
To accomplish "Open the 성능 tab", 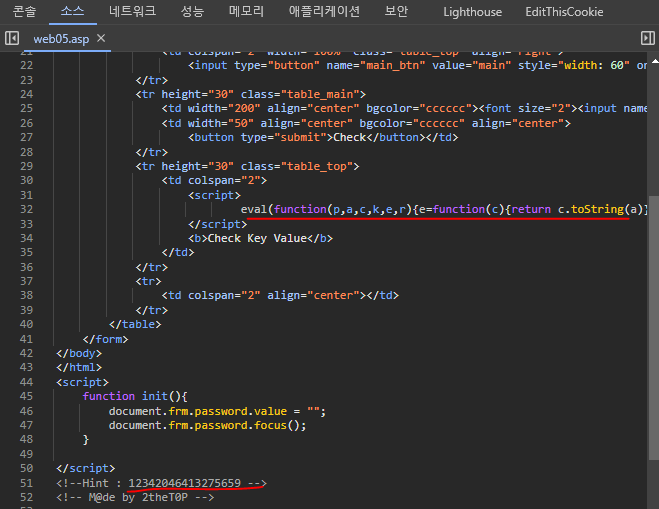I will tap(192, 11).
